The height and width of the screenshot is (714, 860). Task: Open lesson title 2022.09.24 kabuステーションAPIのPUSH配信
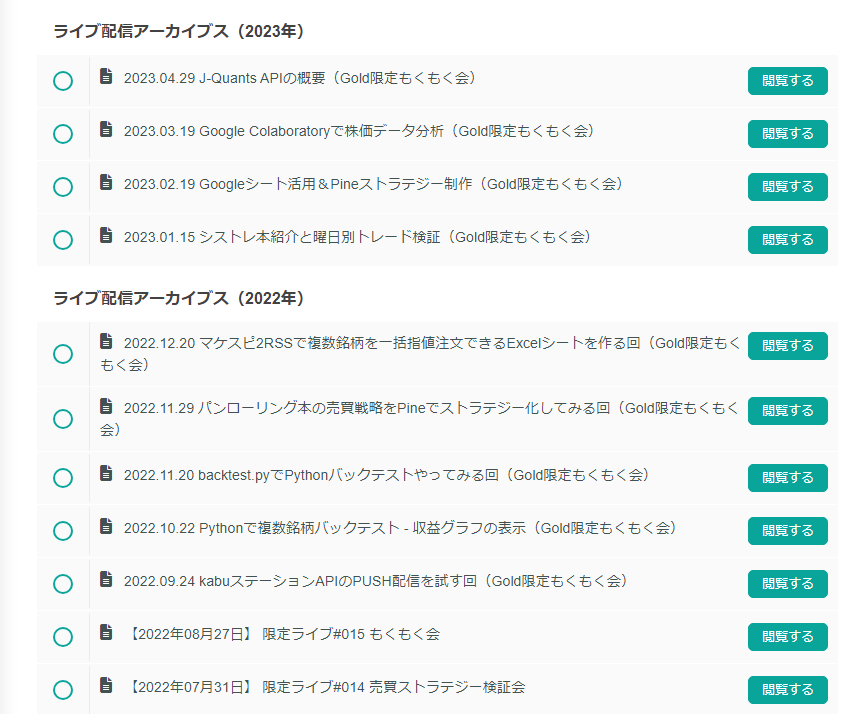coord(376,581)
